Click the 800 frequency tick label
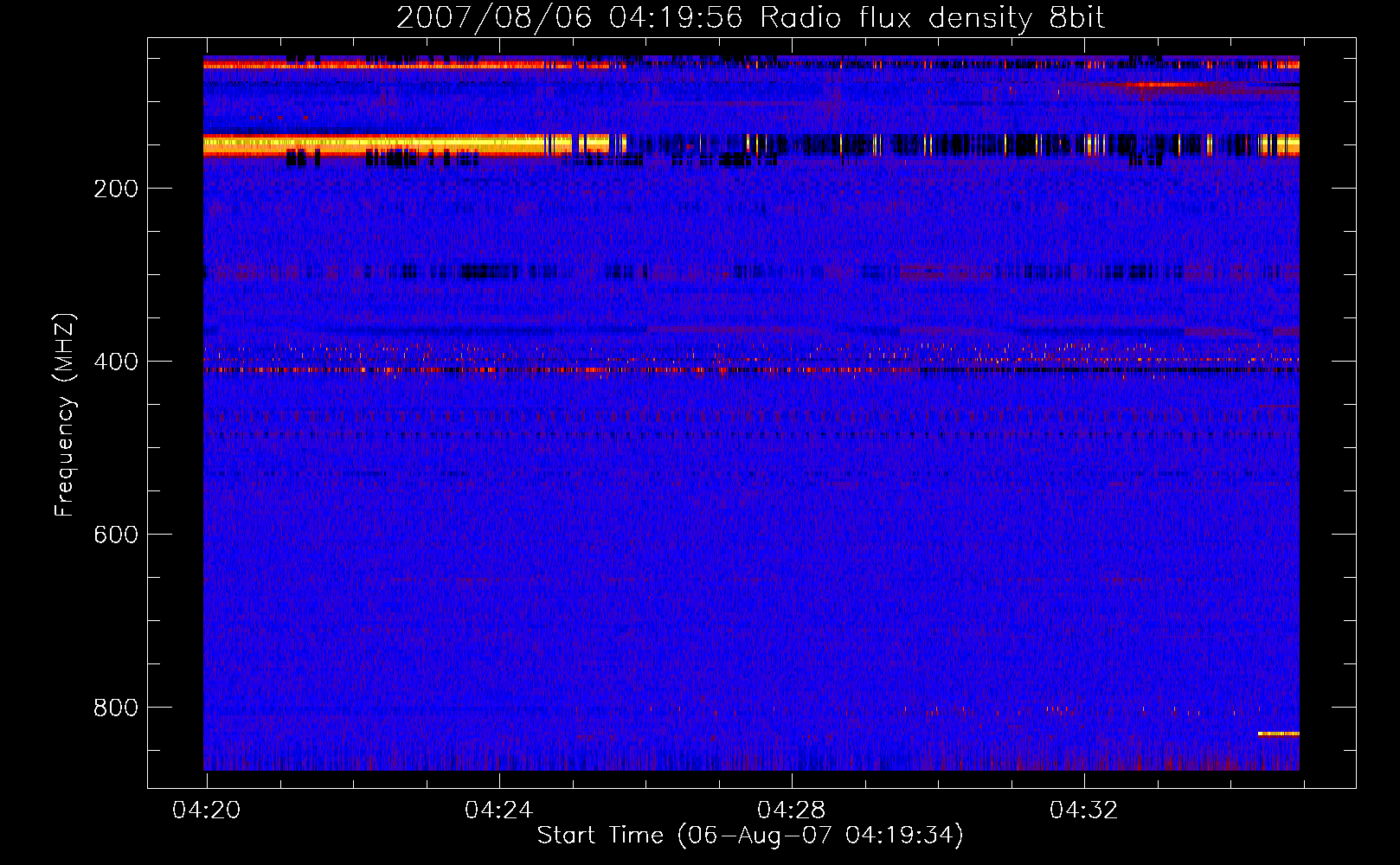 [116, 708]
